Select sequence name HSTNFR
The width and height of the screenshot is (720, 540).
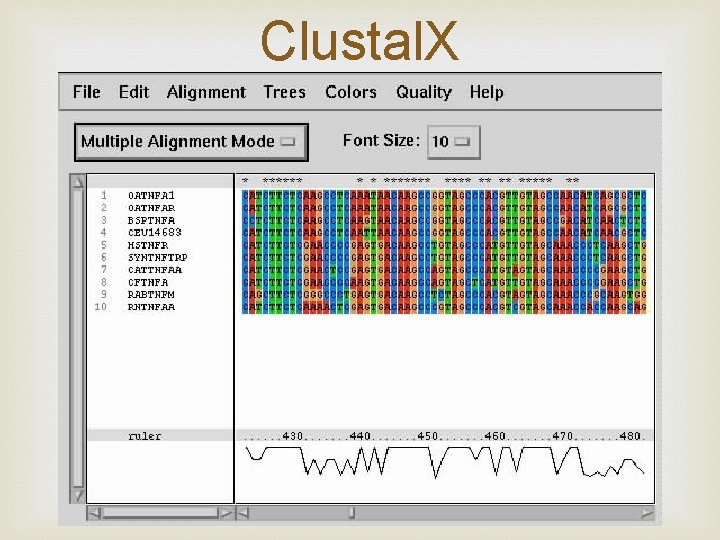pos(148,245)
